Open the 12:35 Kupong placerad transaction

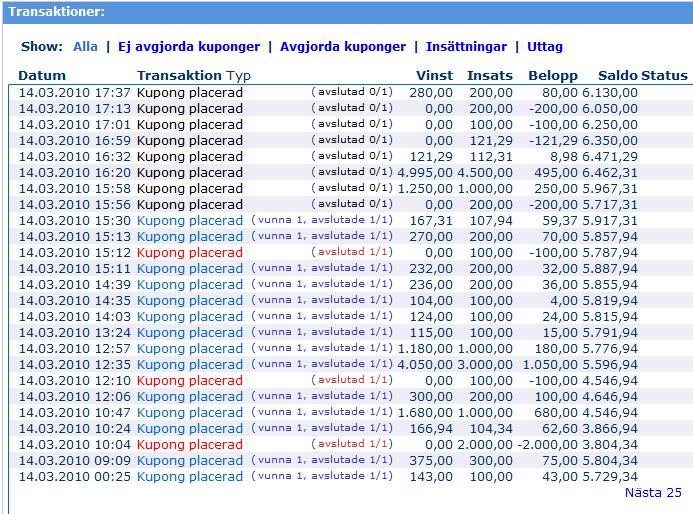coord(189,365)
